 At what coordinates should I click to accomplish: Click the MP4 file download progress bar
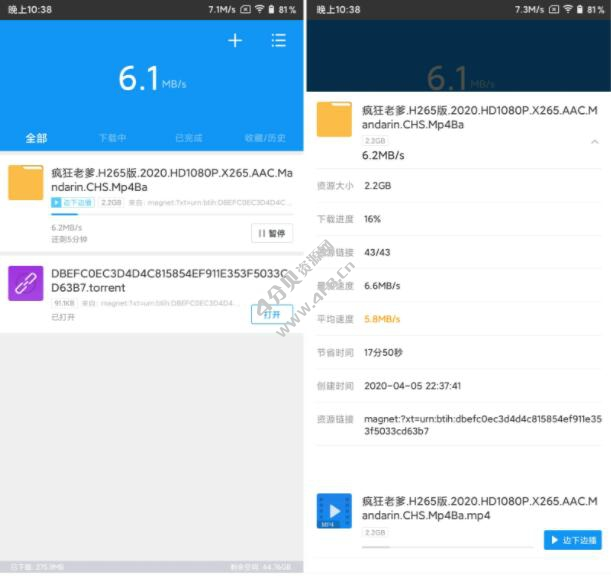tap(446, 546)
